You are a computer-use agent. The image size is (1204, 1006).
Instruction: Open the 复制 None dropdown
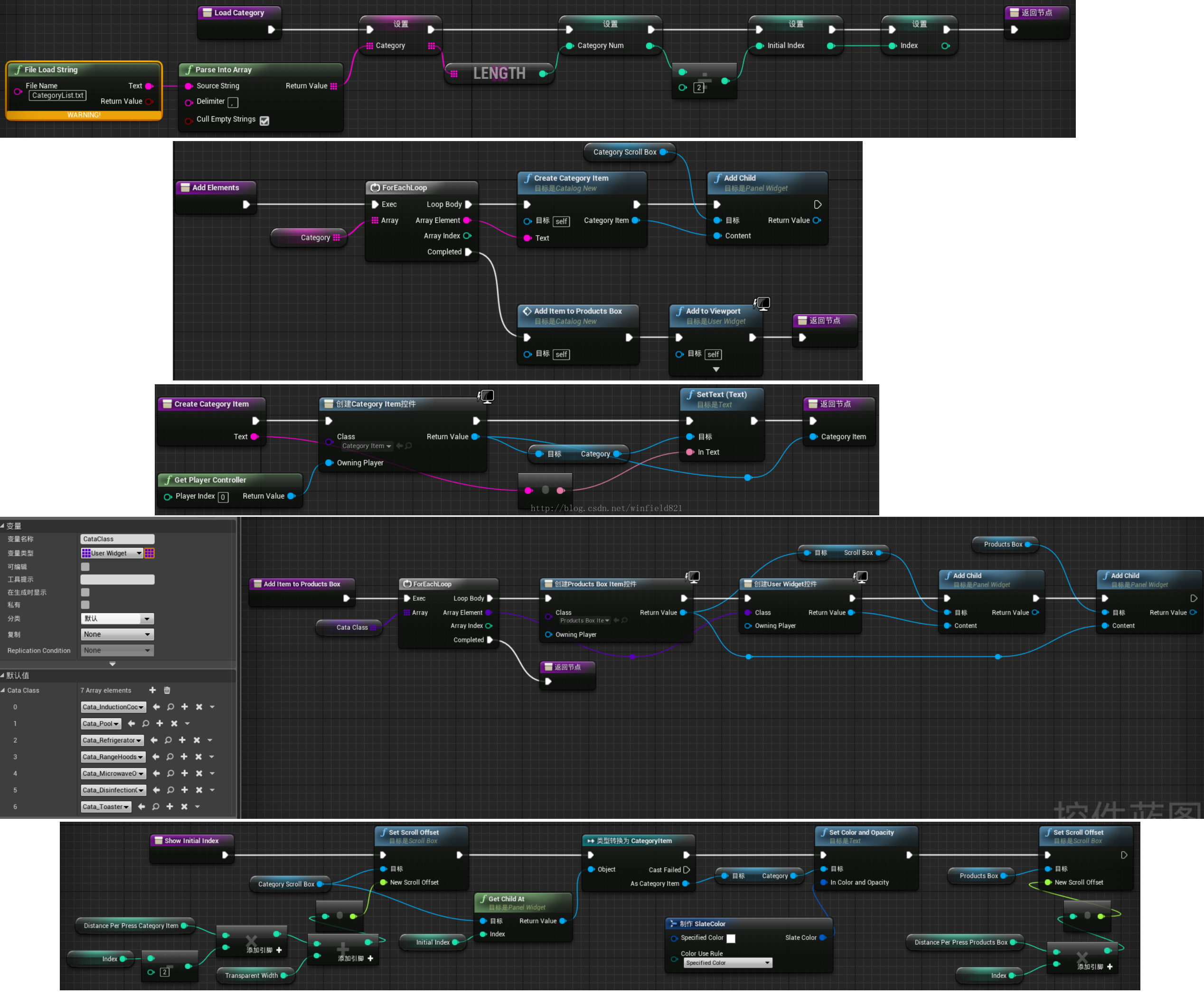[118, 635]
